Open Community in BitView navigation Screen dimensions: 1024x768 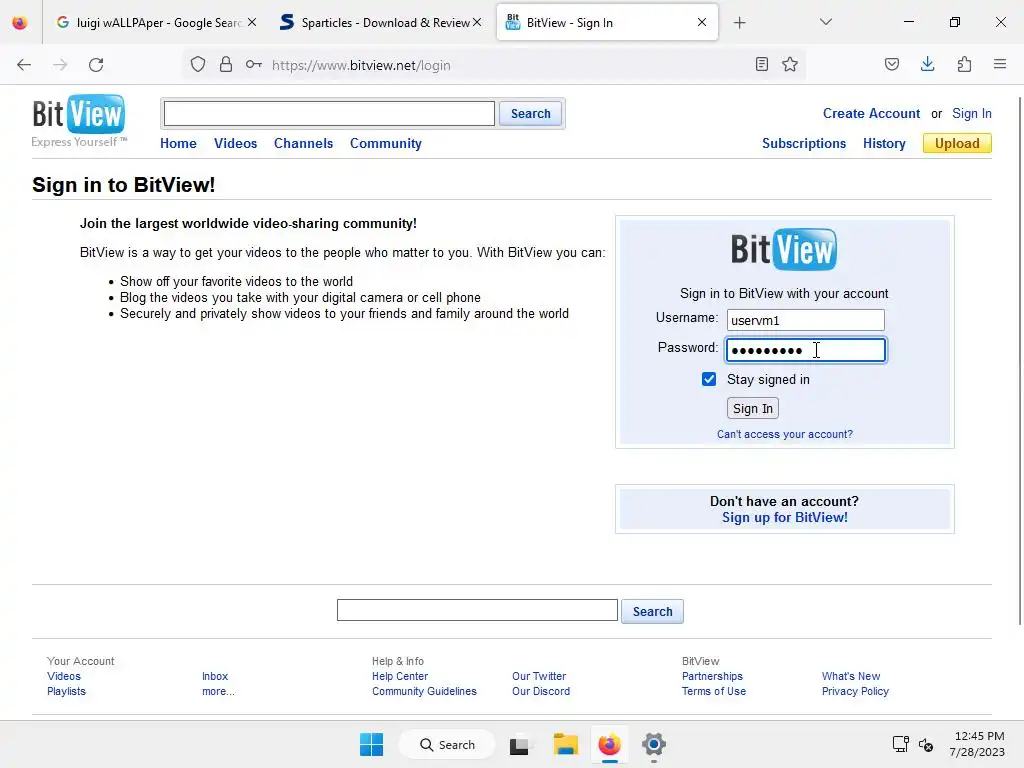coord(386,144)
